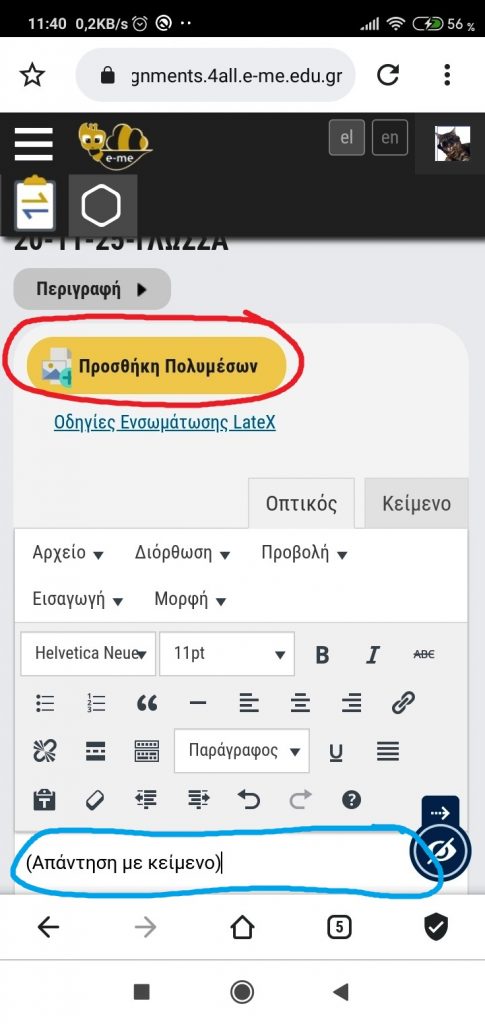Image resolution: width=485 pixels, height=1024 pixels.
Task: Open the 11pt font size dropdown
Action: tap(227, 654)
